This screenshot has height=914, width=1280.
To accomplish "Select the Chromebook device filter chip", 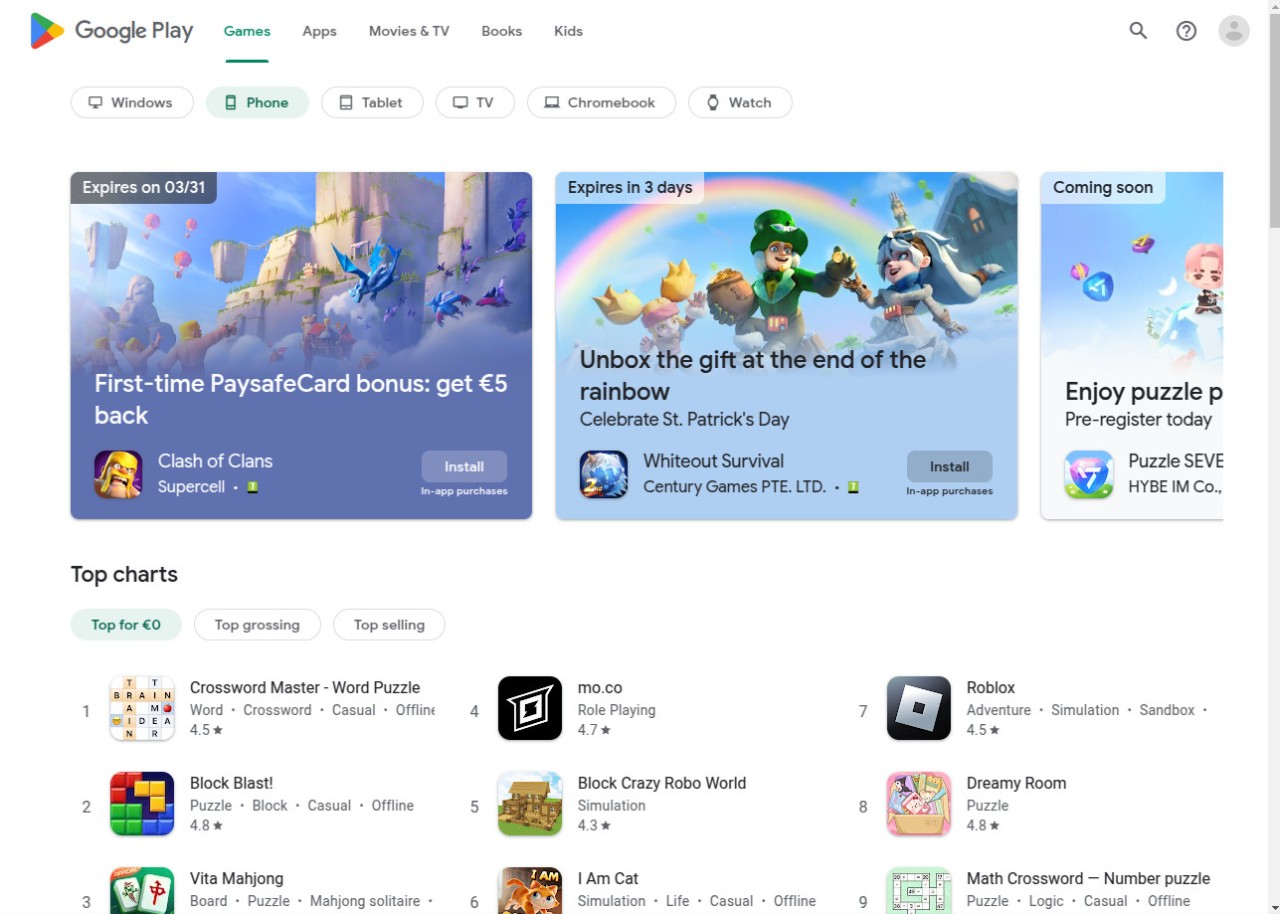I will pyautogui.click(x=601, y=102).
